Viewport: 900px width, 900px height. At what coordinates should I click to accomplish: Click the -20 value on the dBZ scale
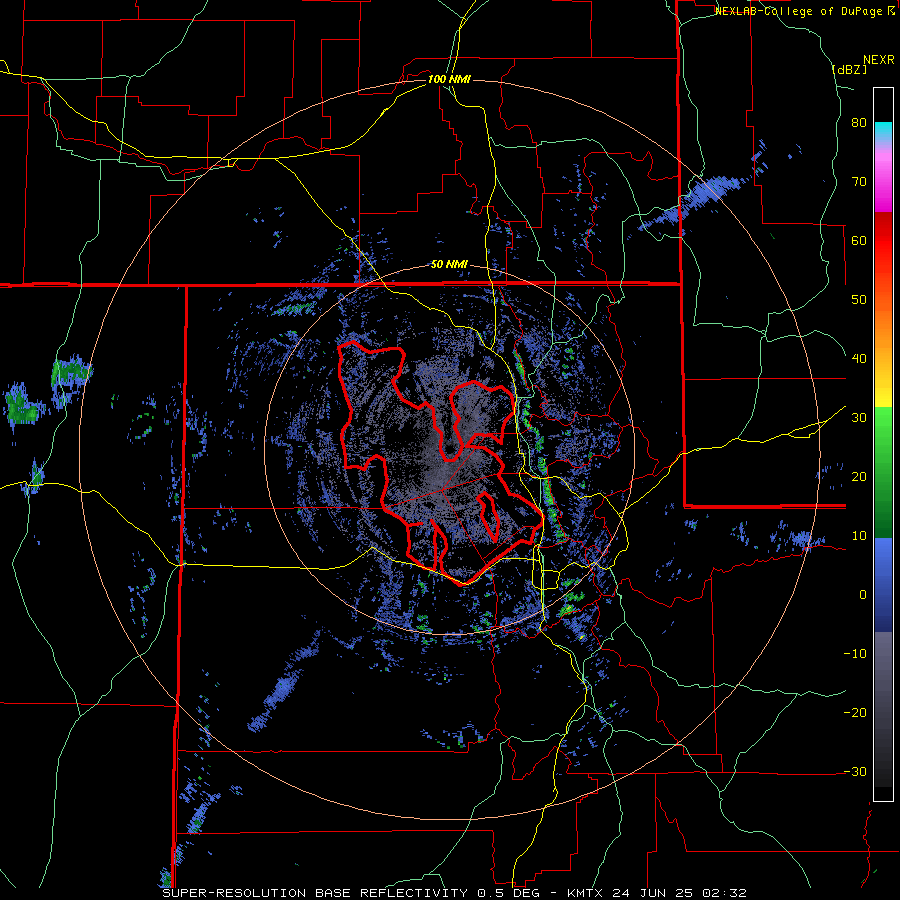click(x=855, y=712)
